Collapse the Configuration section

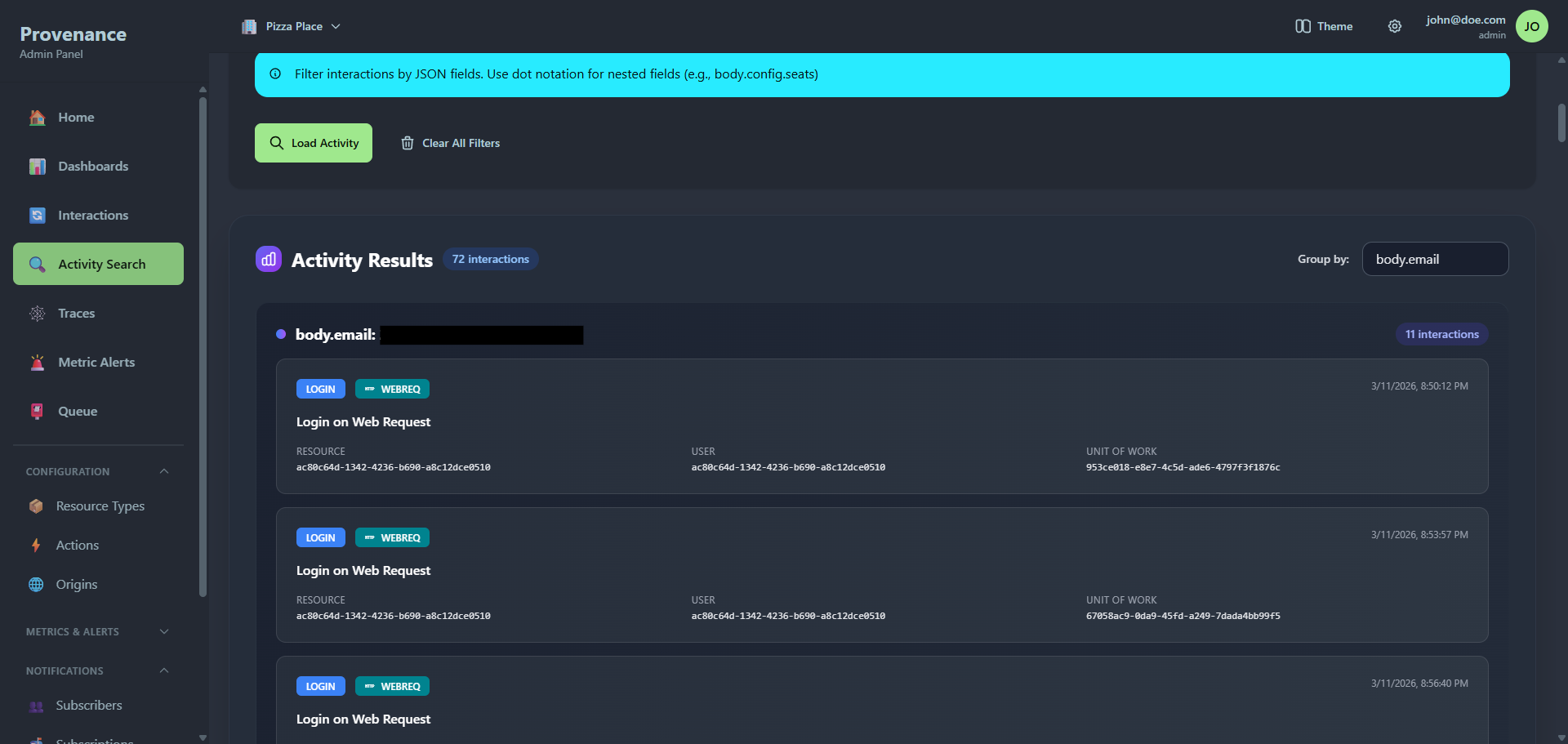click(164, 472)
